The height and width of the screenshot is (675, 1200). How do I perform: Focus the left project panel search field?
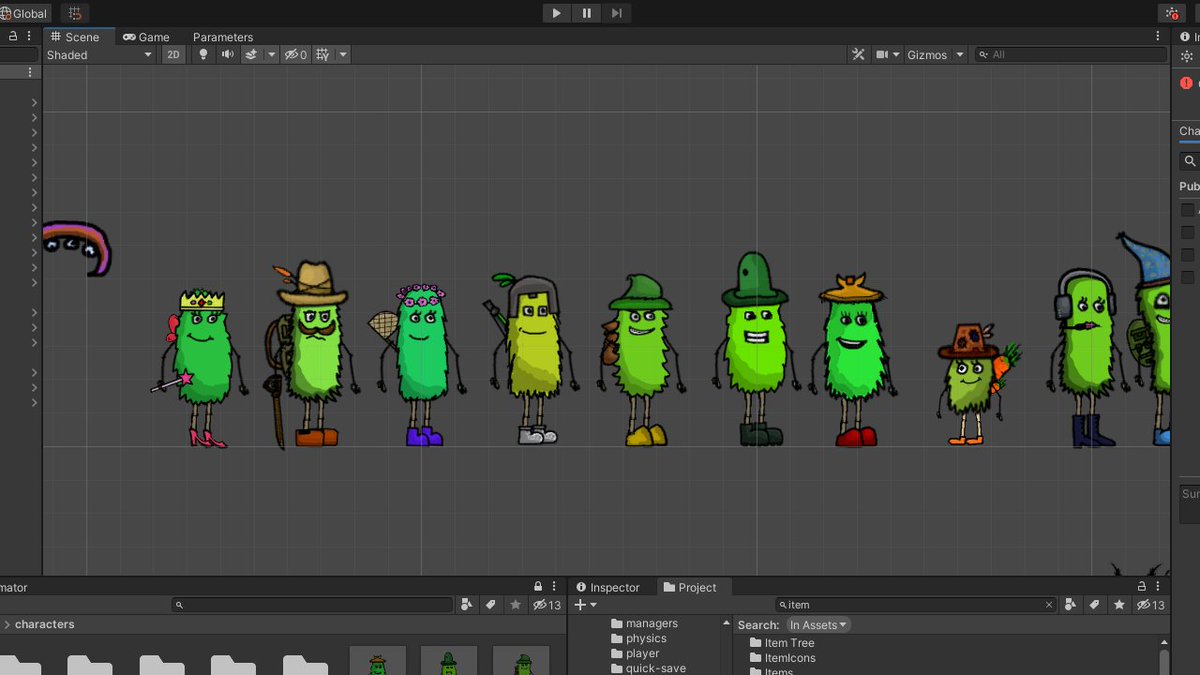coord(312,605)
